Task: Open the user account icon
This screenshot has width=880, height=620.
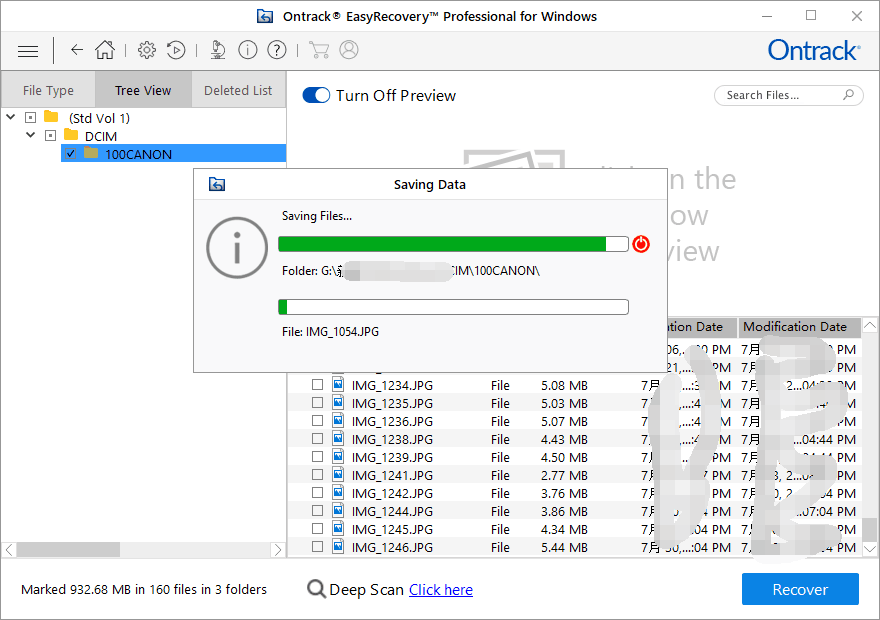Action: click(x=349, y=50)
